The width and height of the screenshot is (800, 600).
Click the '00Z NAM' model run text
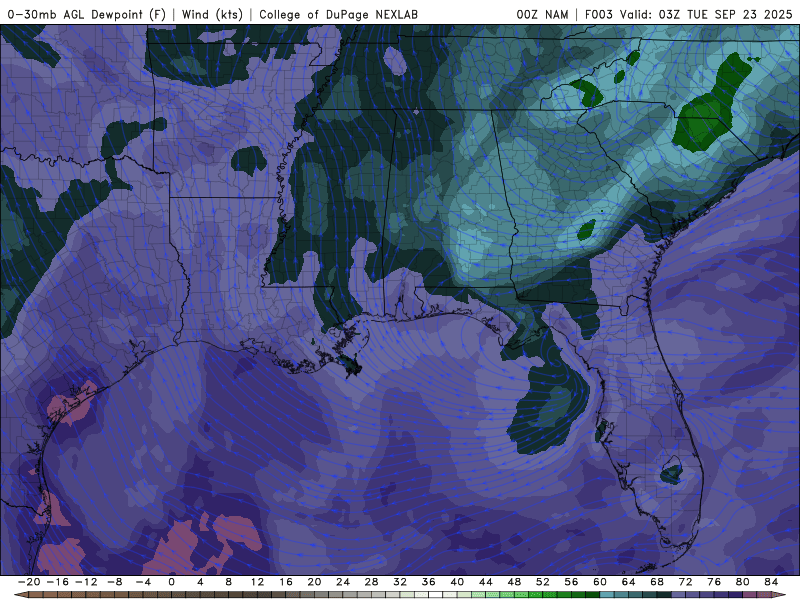(x=542, y=14)
